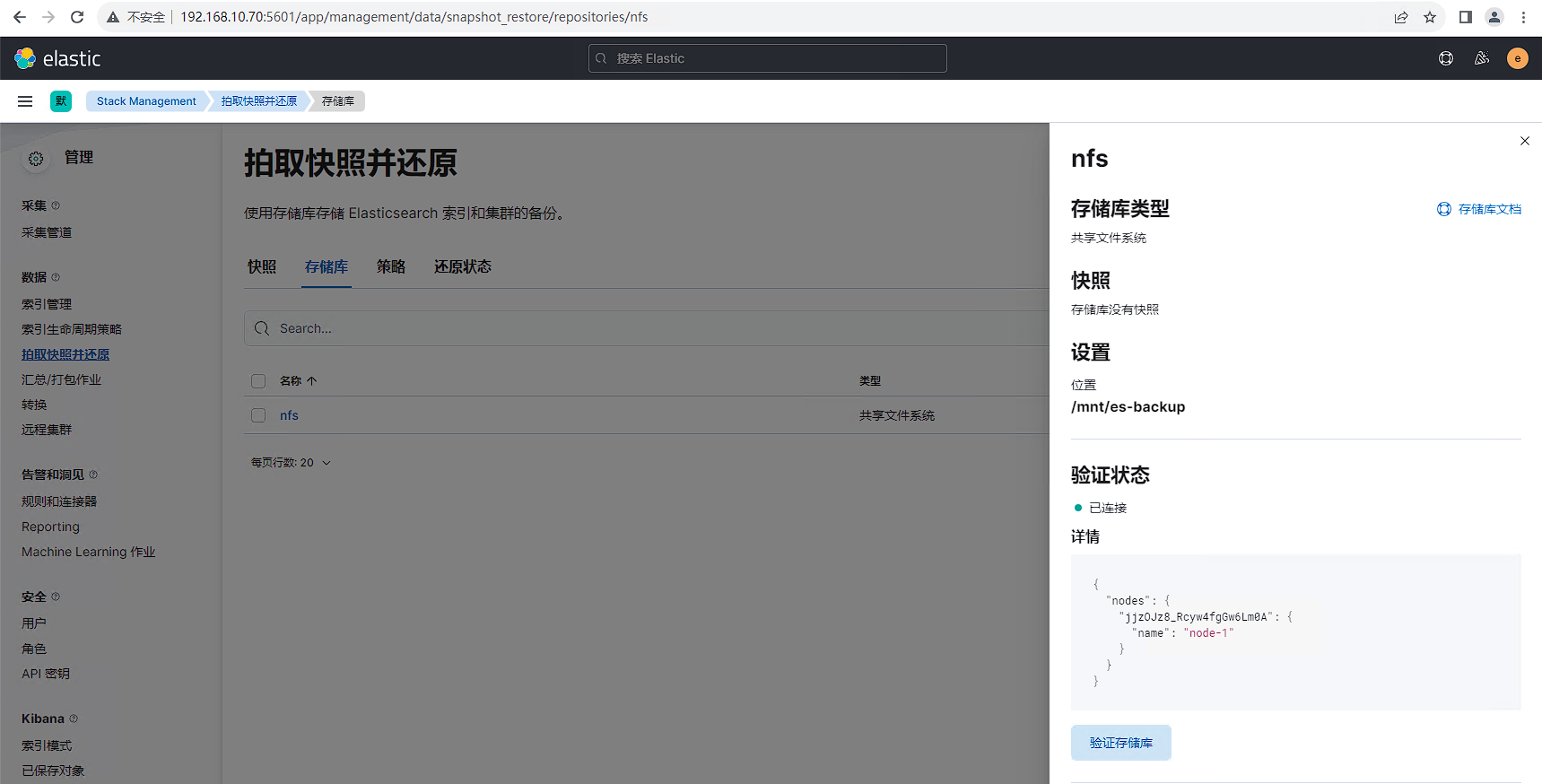Click the 已连接 verification status

point(1101,508)
